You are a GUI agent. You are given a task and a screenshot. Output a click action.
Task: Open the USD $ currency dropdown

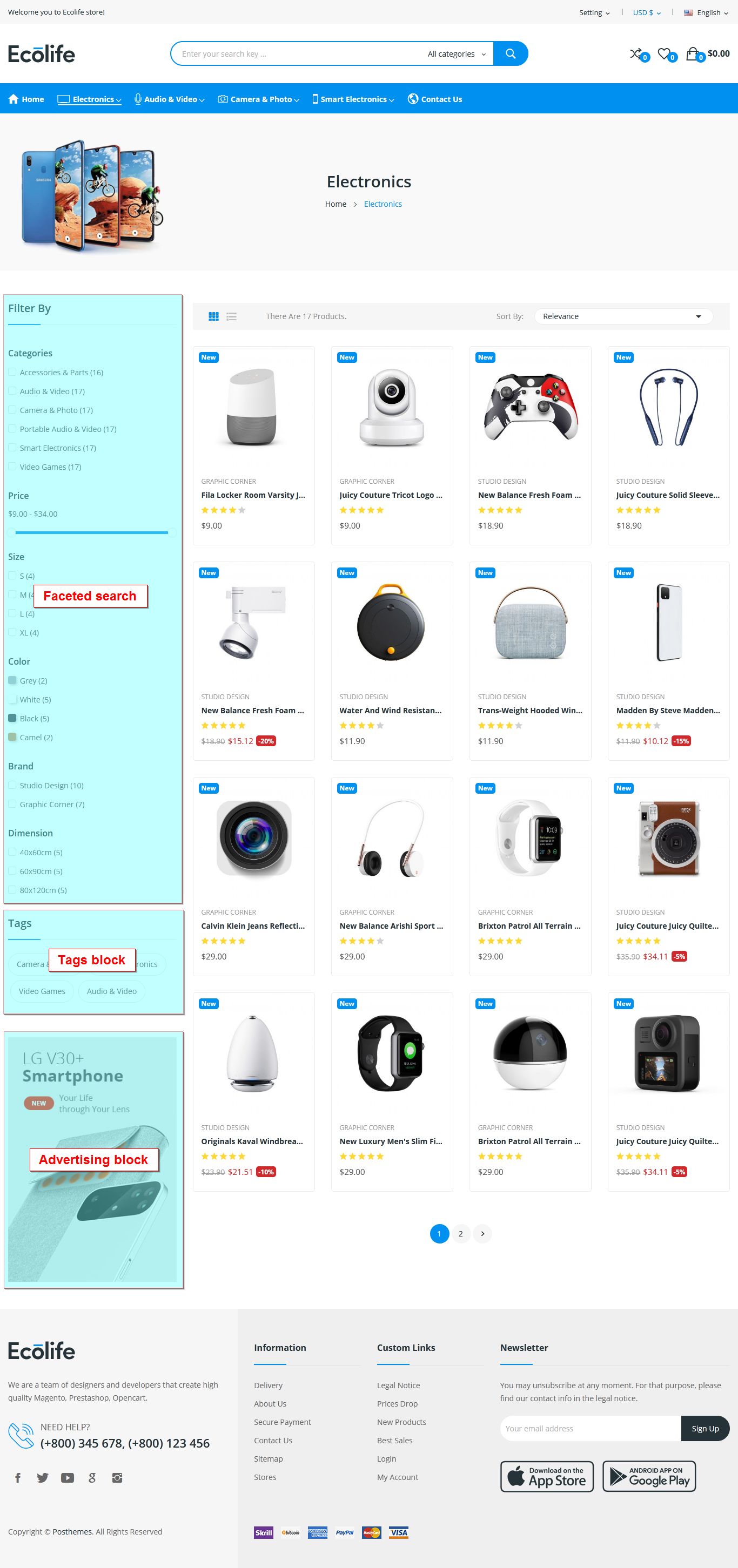click(x=647, y=13)
